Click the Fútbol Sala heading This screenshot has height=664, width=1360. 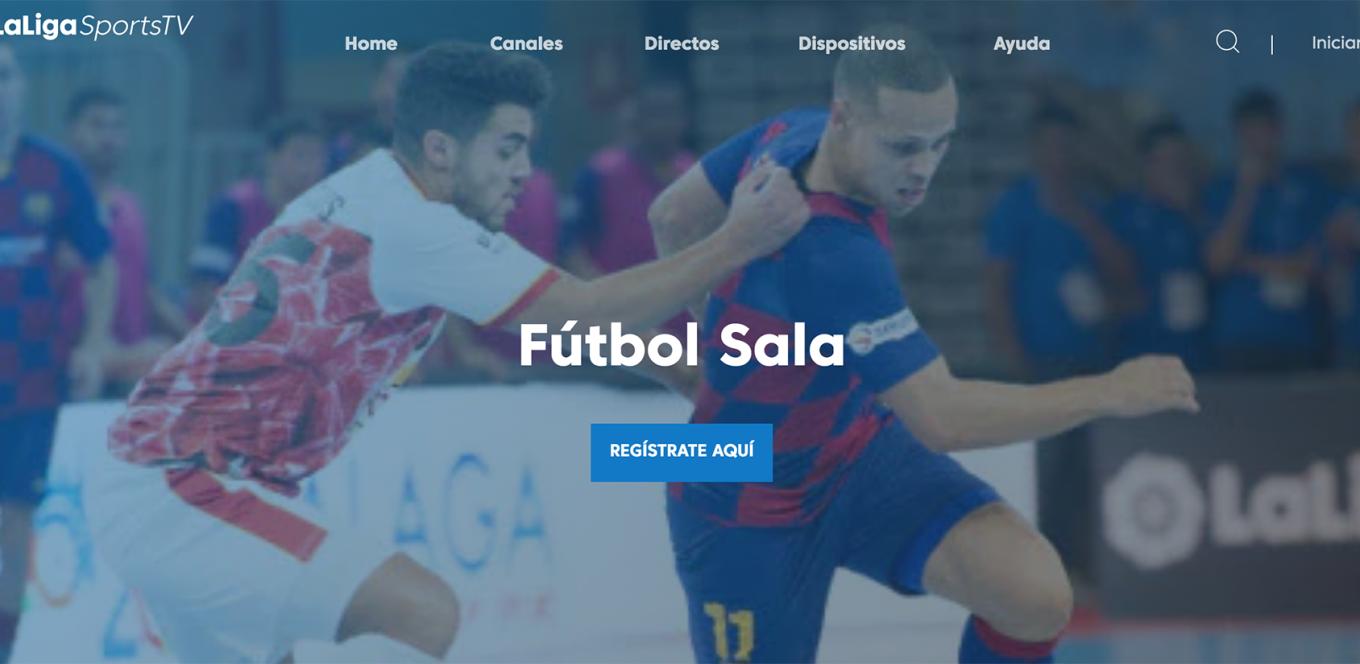tap(682, 345)
